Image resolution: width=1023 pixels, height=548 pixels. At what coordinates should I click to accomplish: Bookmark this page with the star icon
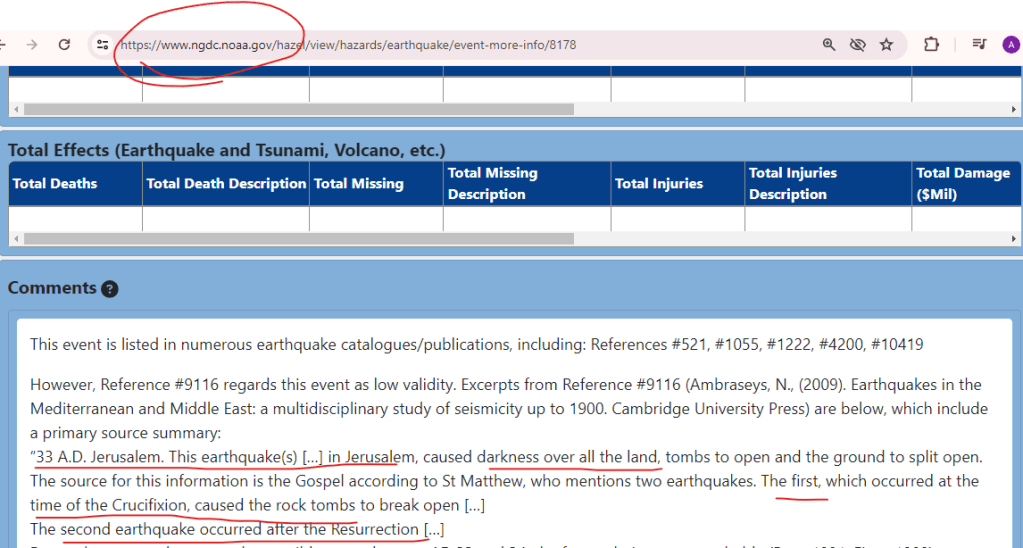(x=886, y=45)
